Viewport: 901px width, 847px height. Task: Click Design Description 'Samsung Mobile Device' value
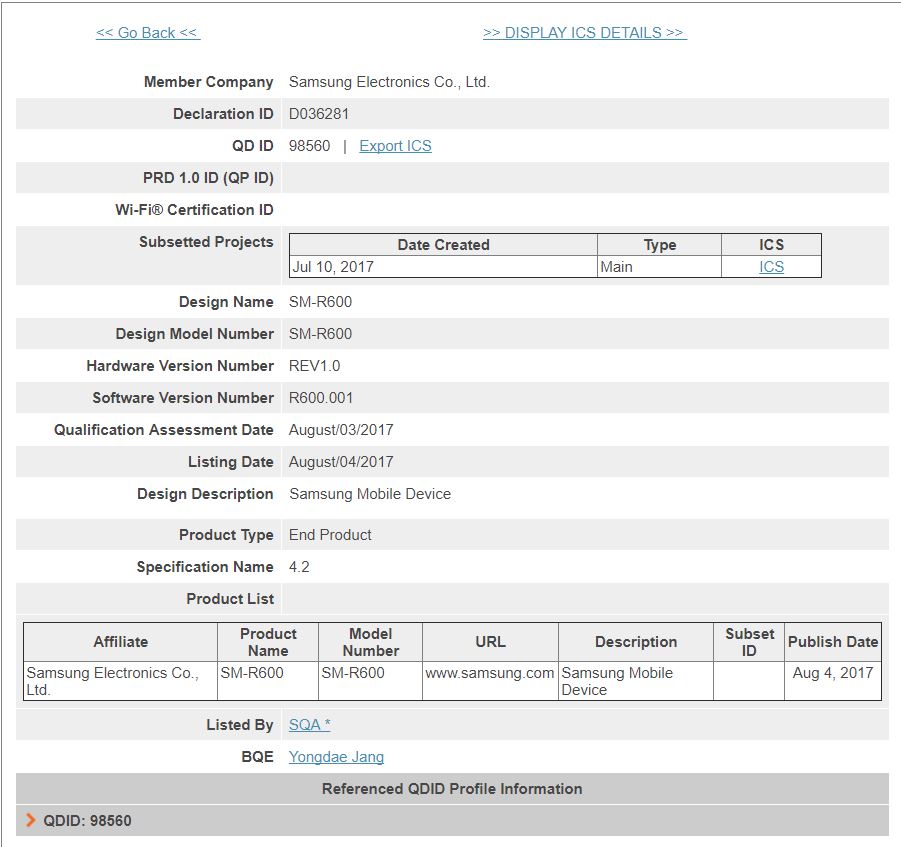click(370, 494)
